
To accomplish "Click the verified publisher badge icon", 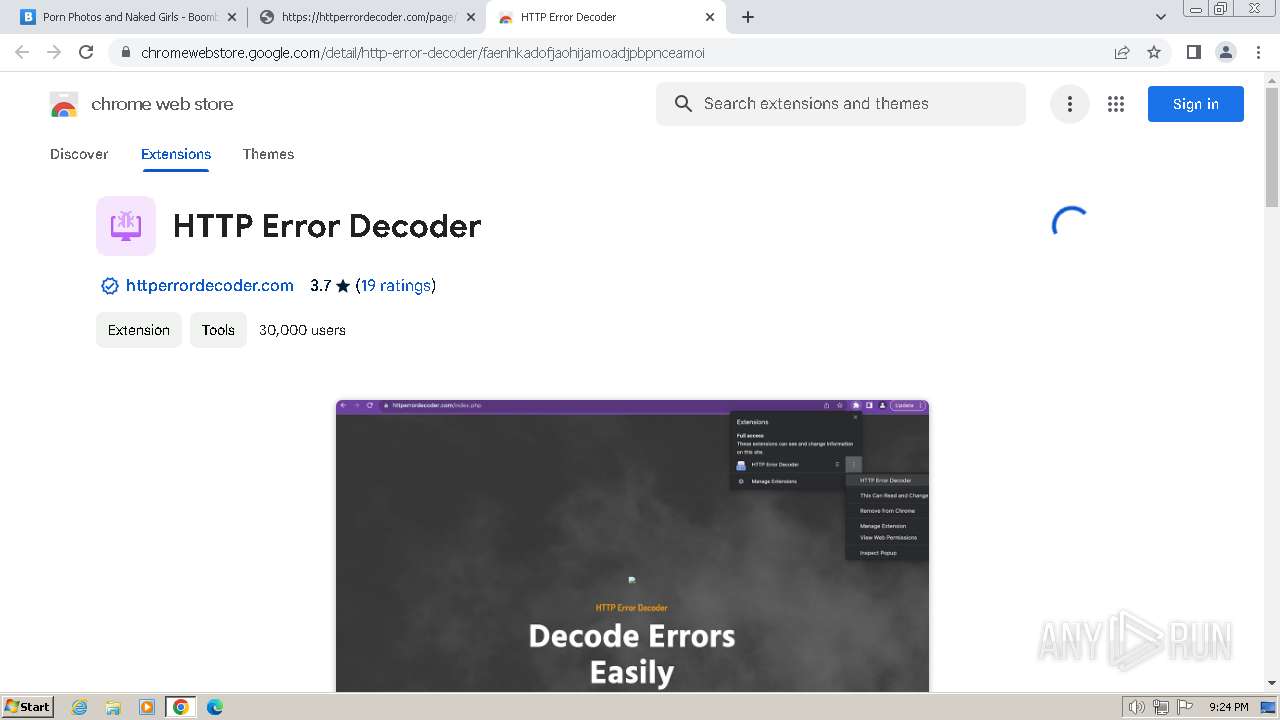I will click(110, 286).
